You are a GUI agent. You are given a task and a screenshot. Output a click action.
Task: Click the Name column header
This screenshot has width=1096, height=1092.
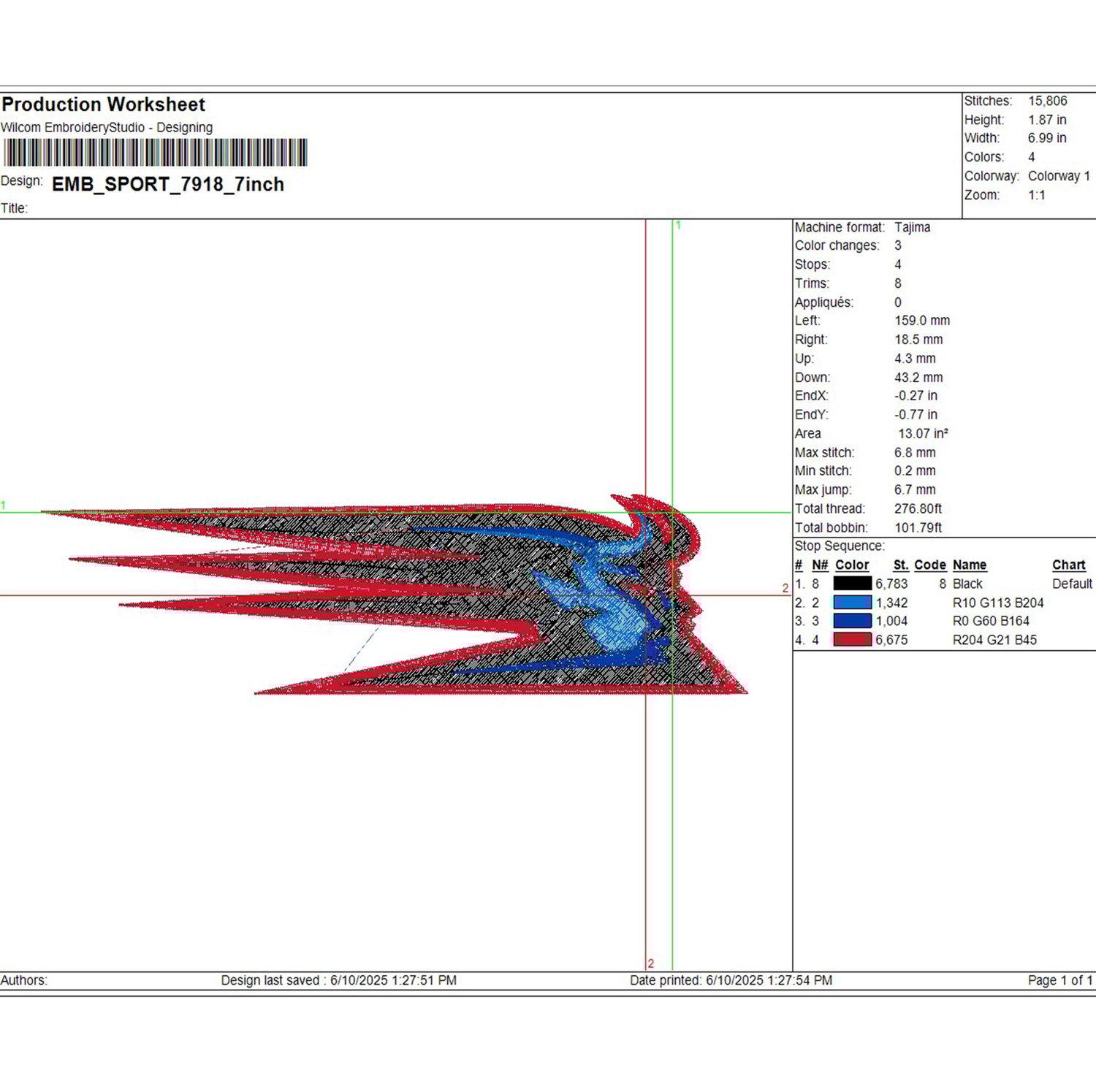(x=970, y=565)
